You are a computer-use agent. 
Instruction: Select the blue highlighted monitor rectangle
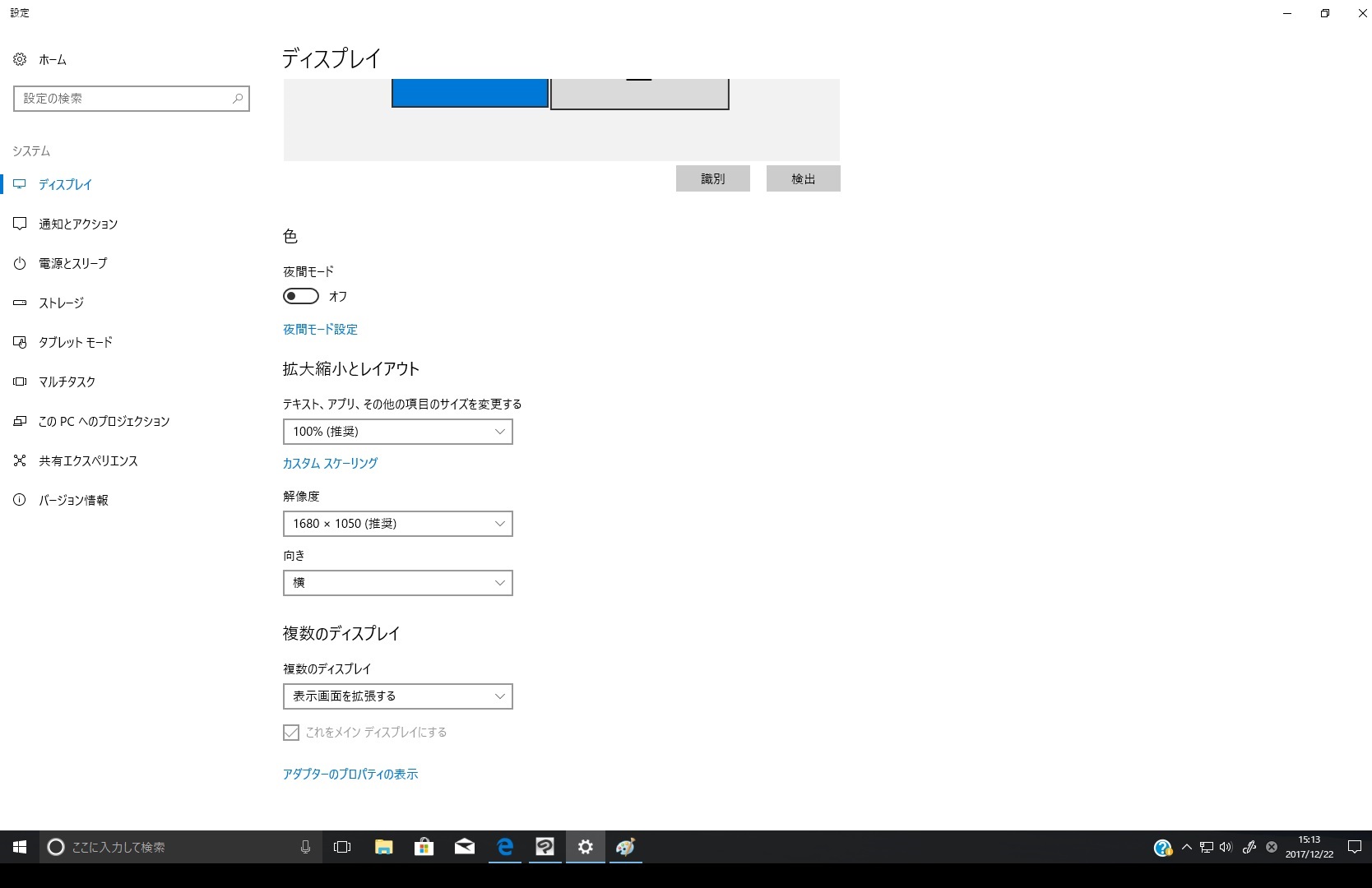[x=470, y=93]
